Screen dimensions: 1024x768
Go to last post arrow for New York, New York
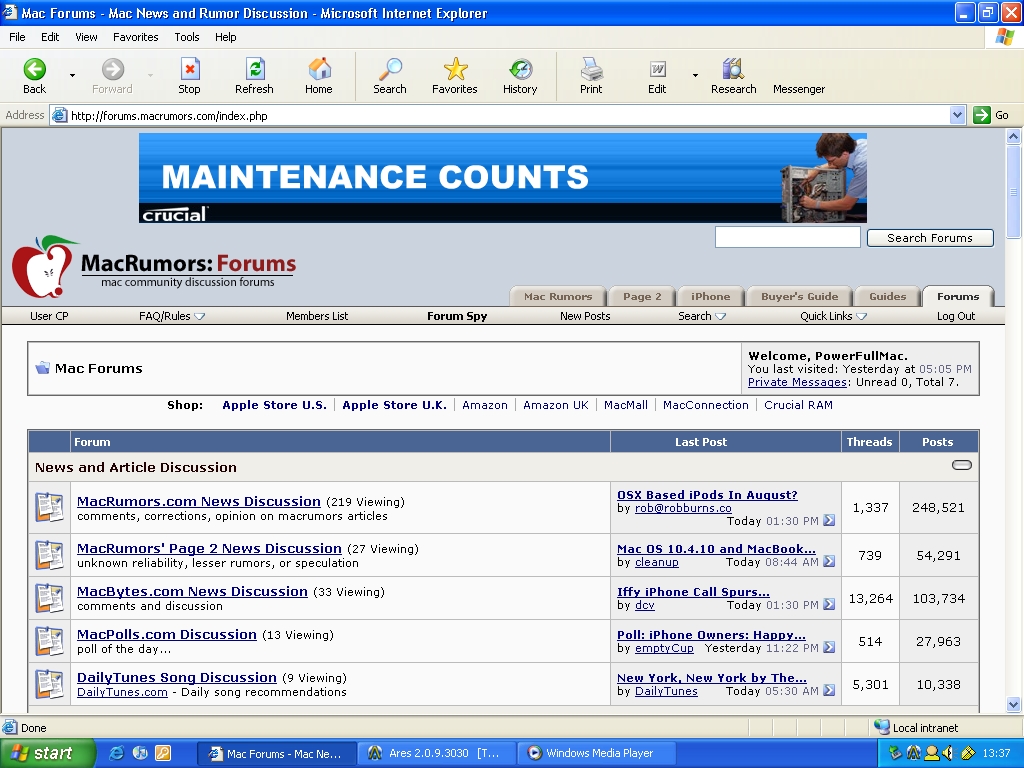(829, 691)
